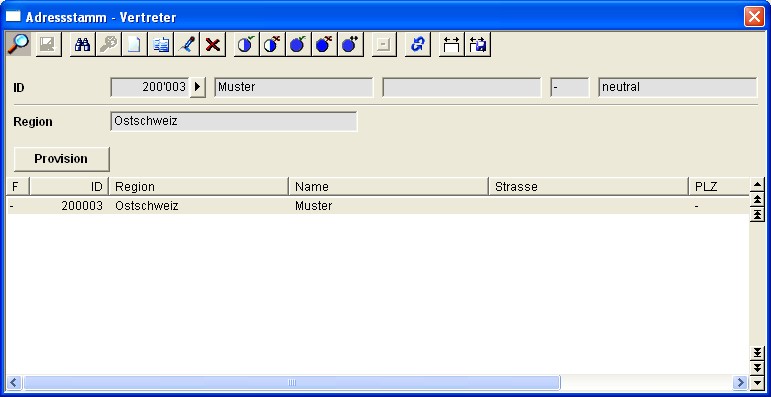Click the page-down double arrow button
This screenshot has height=397, width=771.
click(x=757, y=367)
